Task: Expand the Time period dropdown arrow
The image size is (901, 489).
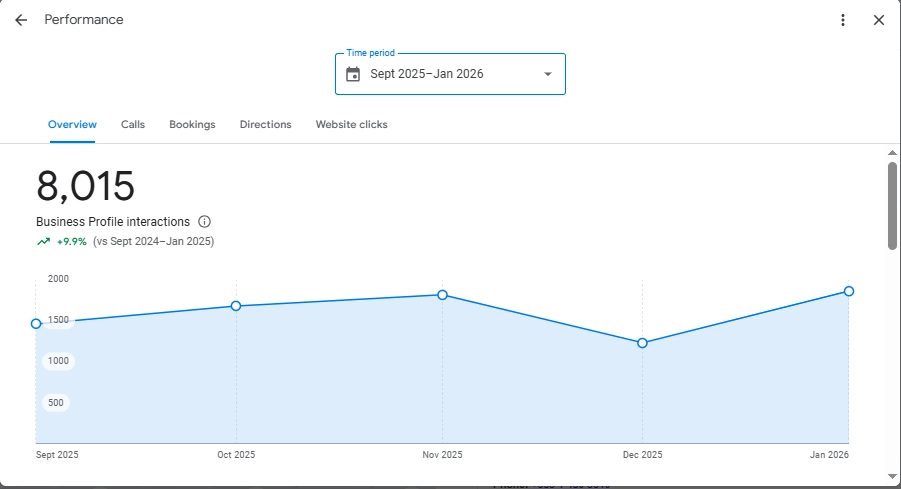Action: [x=547, y=74]
